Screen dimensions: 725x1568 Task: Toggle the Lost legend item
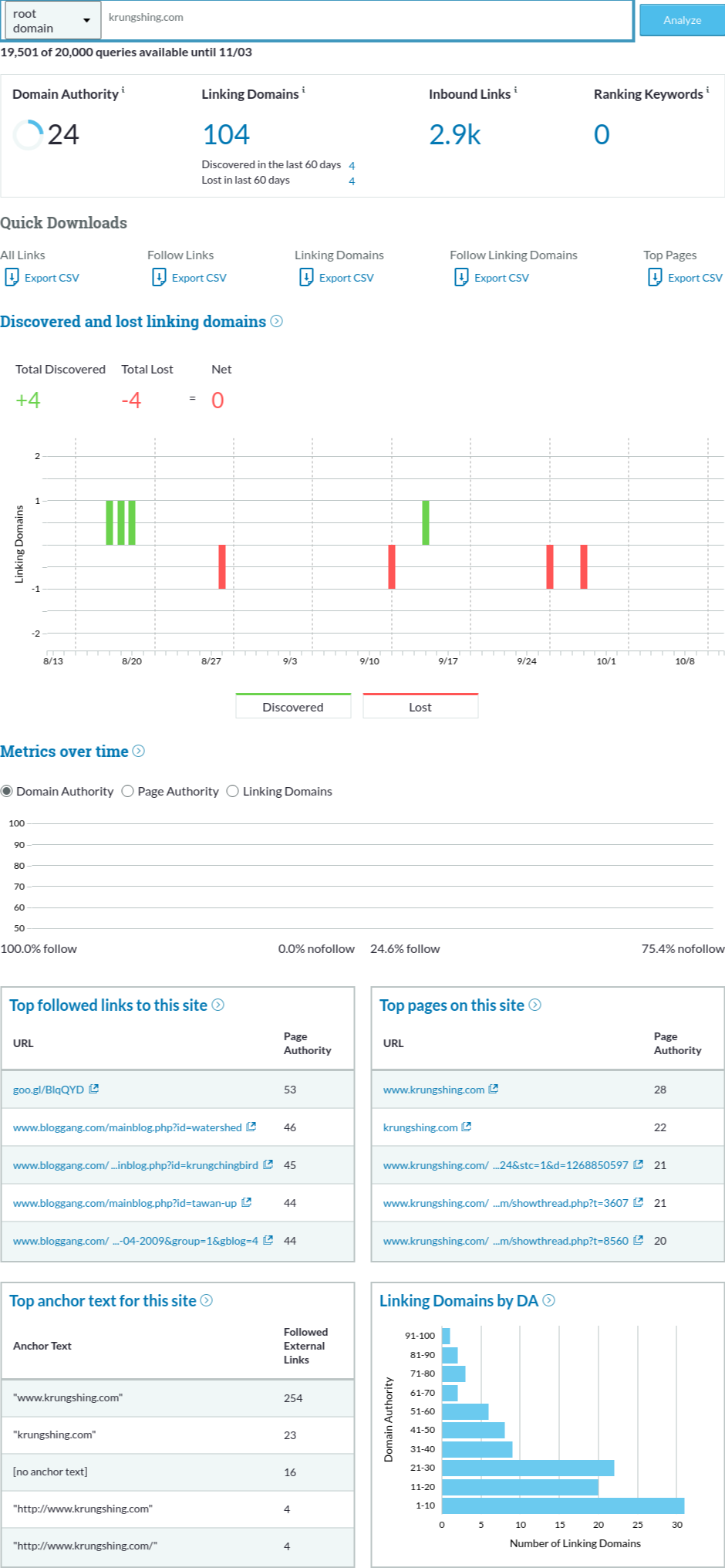420,706
